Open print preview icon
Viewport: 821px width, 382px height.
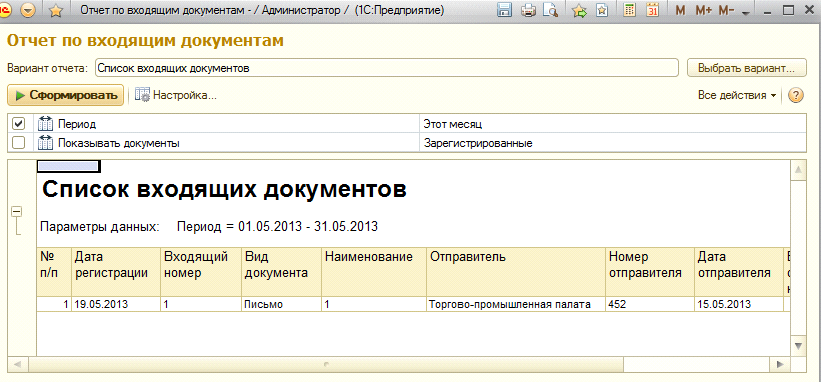click(x=550, y=10)
